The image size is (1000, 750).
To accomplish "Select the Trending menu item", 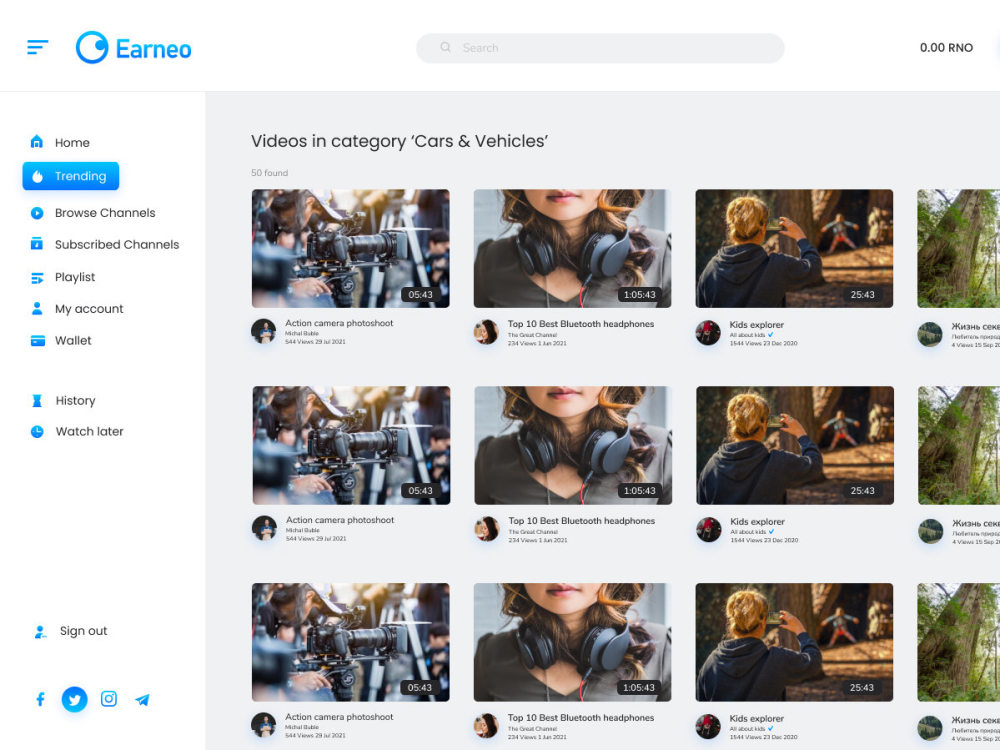I will point(71,176).
